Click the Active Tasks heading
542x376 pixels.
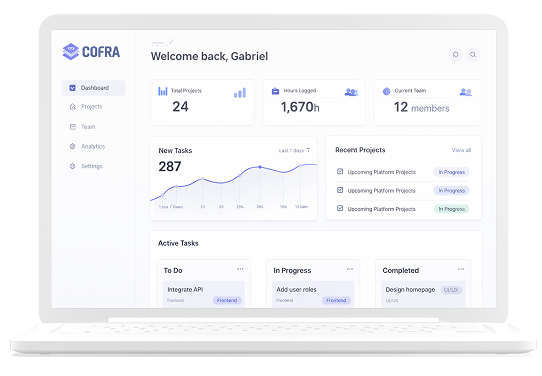click(178, 243)
